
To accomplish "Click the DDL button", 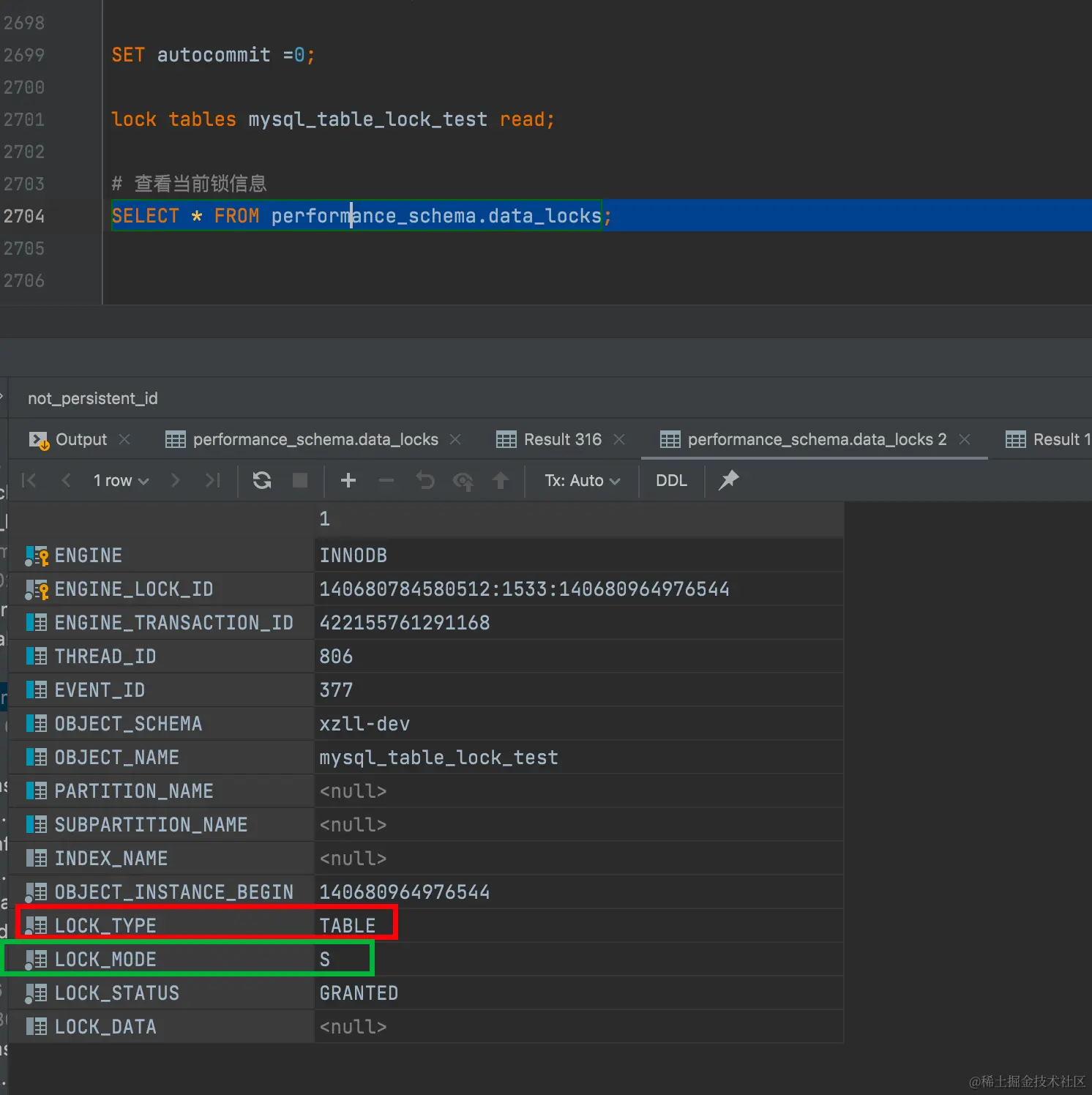I will click(x=671, y=480).
